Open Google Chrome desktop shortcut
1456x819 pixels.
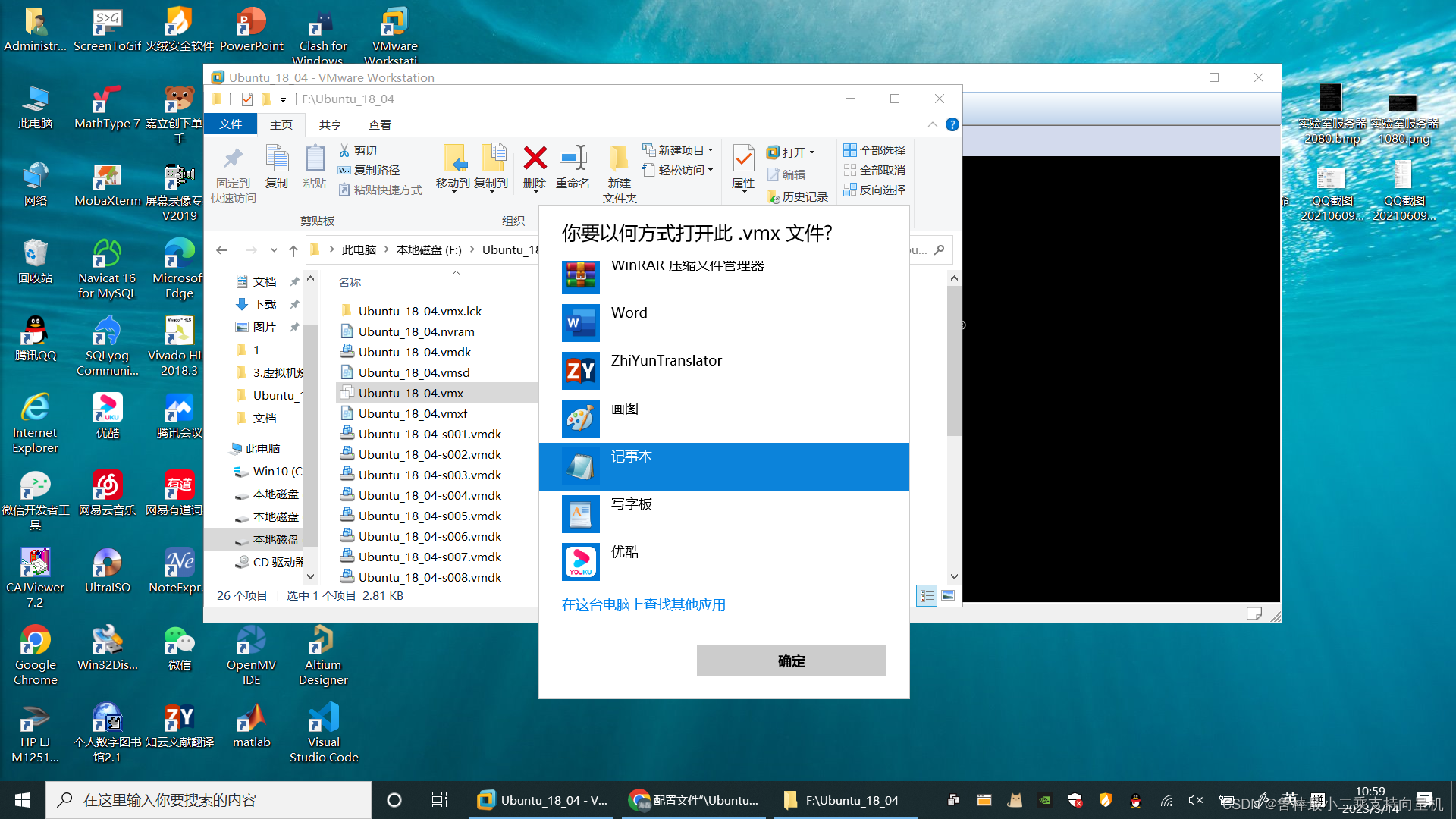pos(36,655)
